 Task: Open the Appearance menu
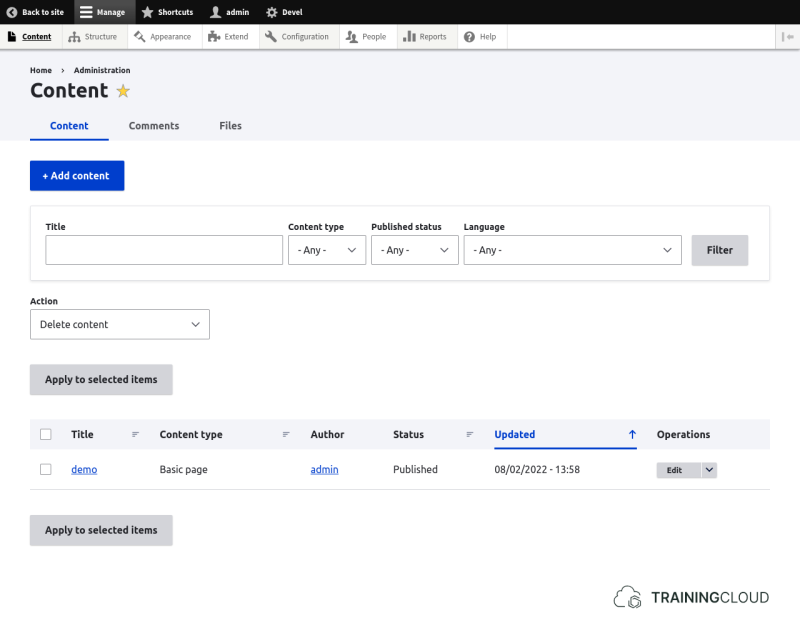tap(164, 37)
